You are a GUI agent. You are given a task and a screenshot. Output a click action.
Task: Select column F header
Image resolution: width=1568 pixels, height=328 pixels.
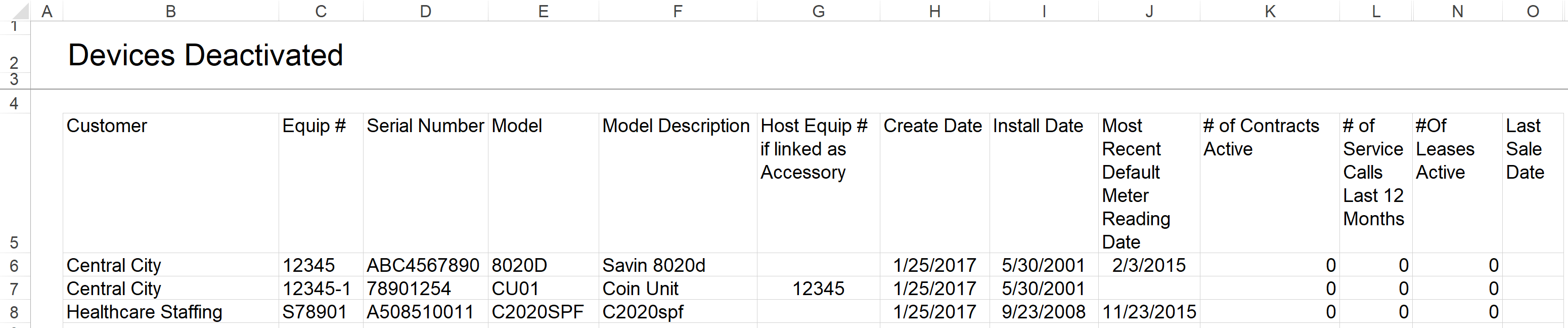coord(678,11)
